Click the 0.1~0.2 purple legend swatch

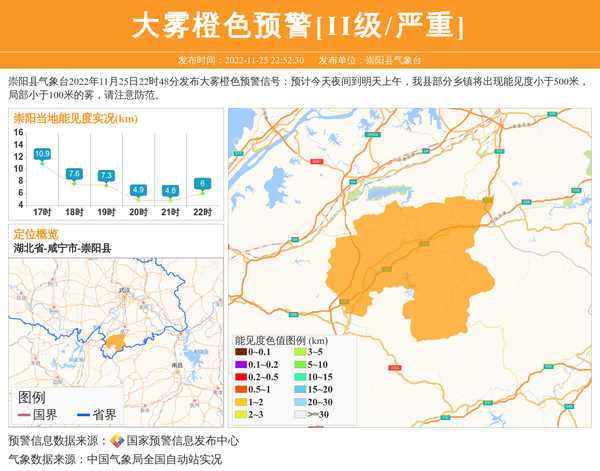point(241,365)
